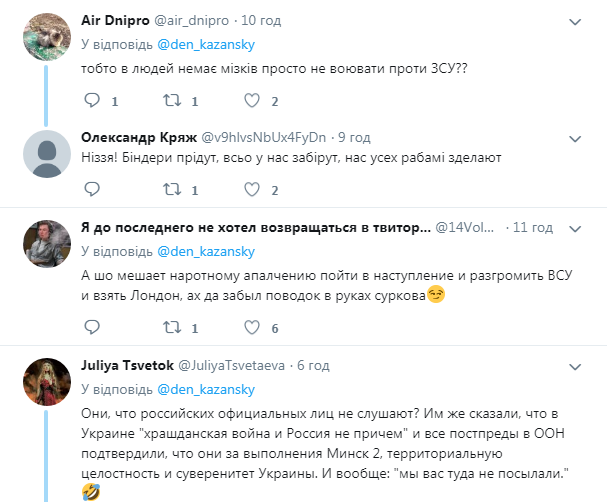Reply to Air Dnipro's tweet
607x502 pixels.
[92, 100]
